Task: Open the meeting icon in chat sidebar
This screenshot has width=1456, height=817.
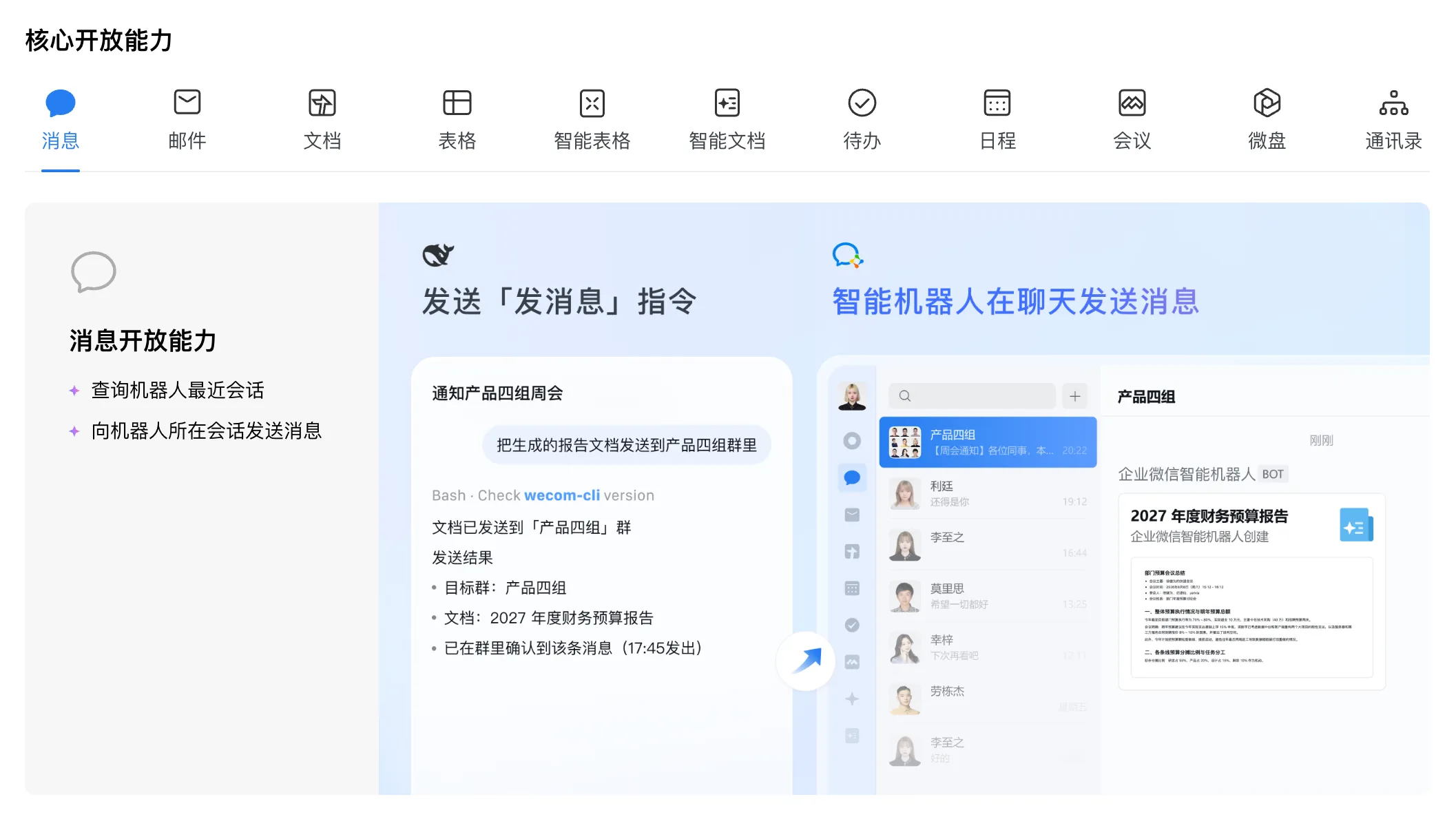Action: click(852, 662)
